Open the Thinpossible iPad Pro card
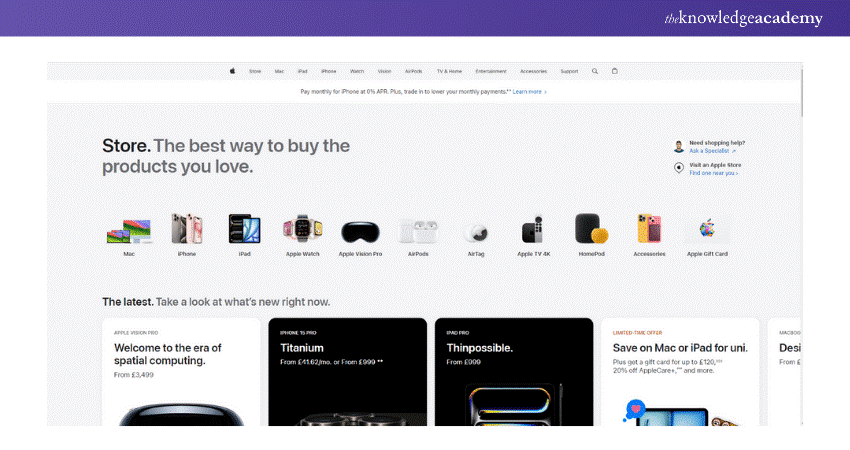This screenshot has width=850, height=450. point(513,372)
